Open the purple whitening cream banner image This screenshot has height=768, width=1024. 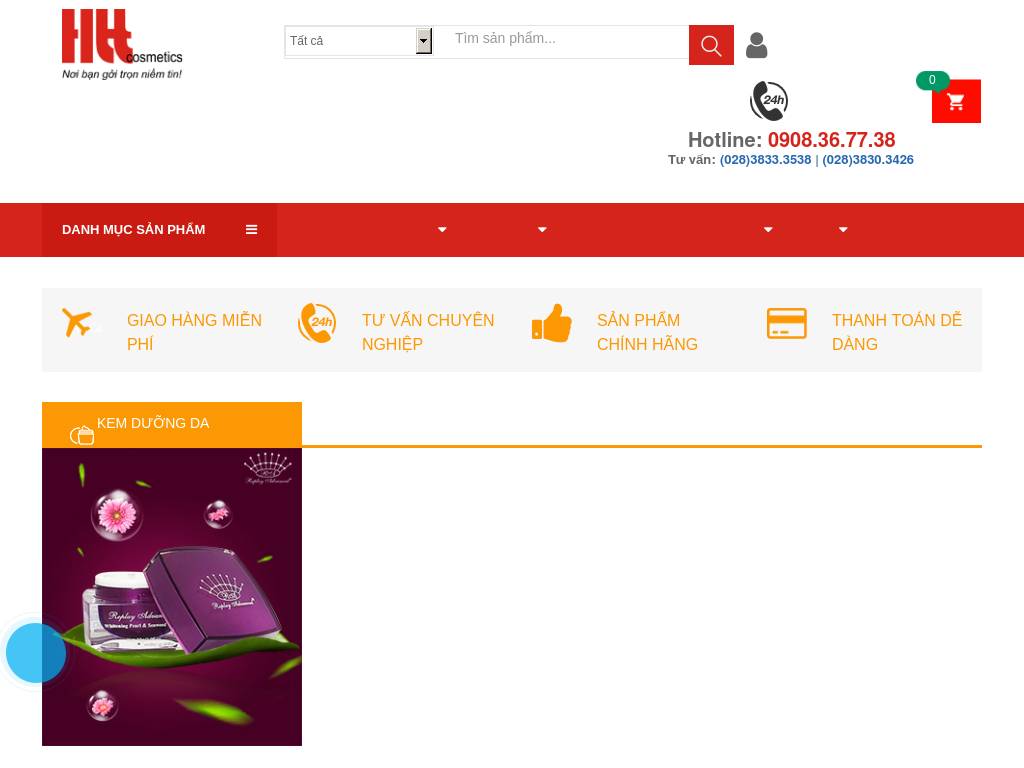[x=172, y=596]
